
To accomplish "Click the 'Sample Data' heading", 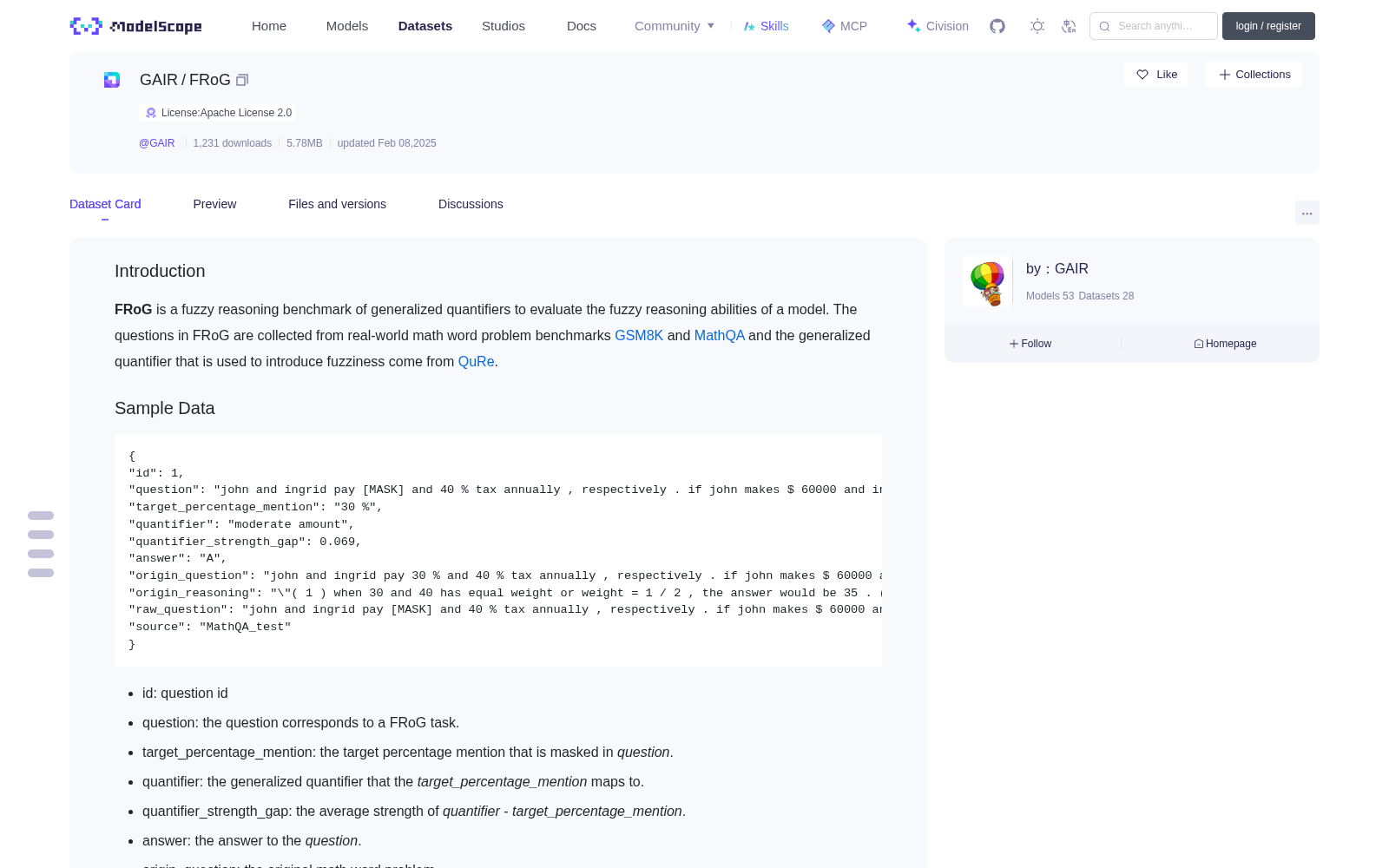I will tap(165, 408).
